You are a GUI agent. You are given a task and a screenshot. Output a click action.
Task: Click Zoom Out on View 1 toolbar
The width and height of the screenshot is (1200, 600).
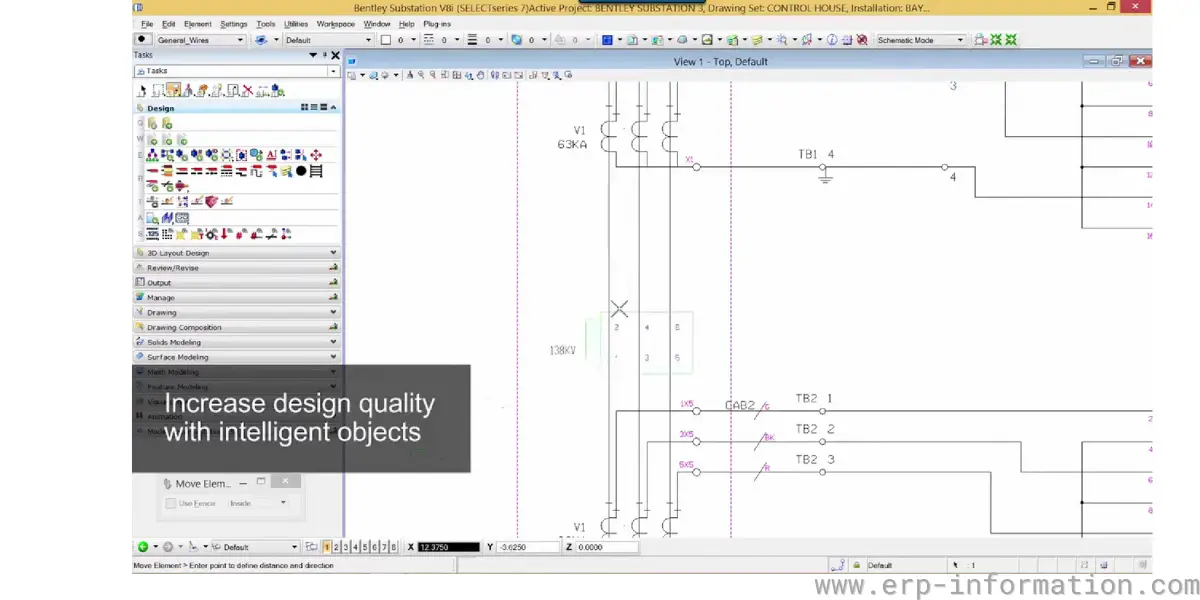click(x=433, y=75)
